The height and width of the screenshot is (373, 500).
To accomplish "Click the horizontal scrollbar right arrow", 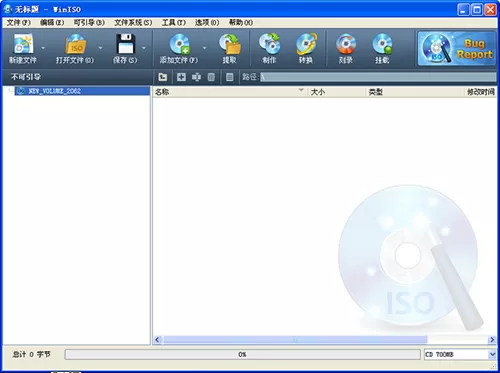I will 492,340.
